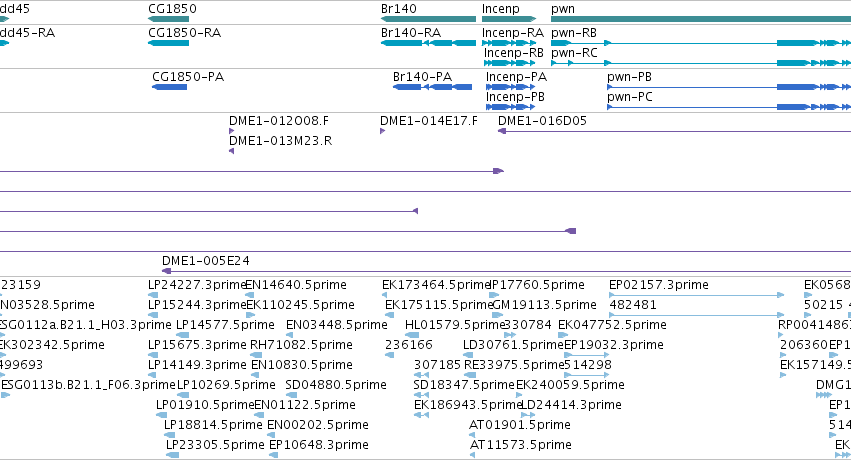Click EST AT01901.5prime
Screen dimensions: 851x460
coord(520,425)
